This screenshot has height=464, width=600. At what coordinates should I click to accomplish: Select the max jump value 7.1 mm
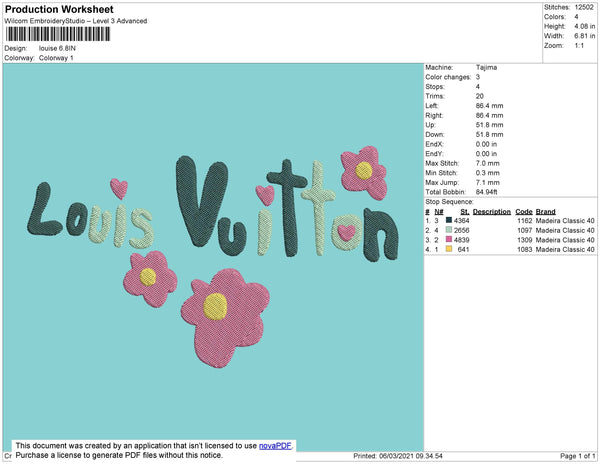click(488, 182)
